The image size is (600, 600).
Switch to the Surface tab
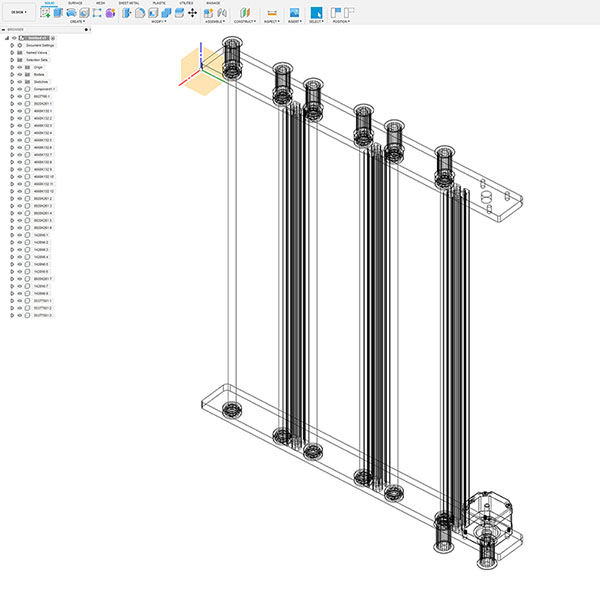point(75,3)
